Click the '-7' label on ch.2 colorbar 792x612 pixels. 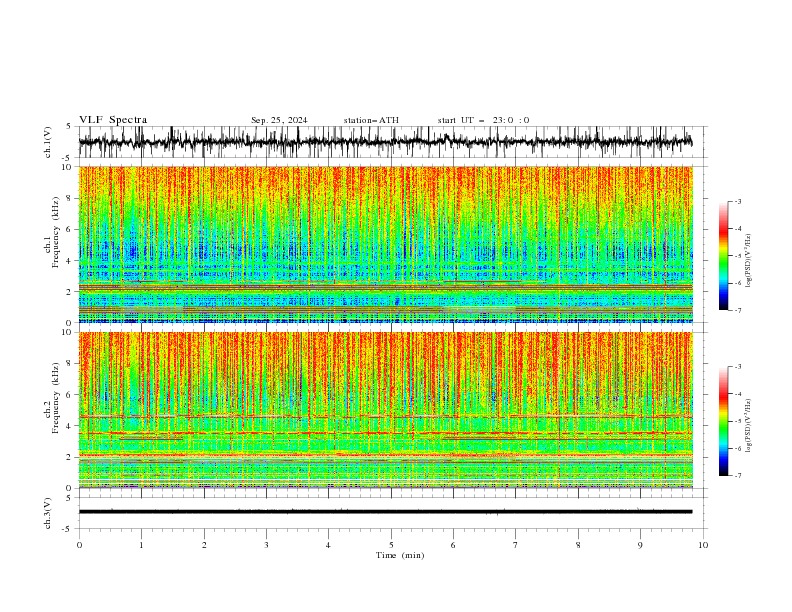point(737,475)
